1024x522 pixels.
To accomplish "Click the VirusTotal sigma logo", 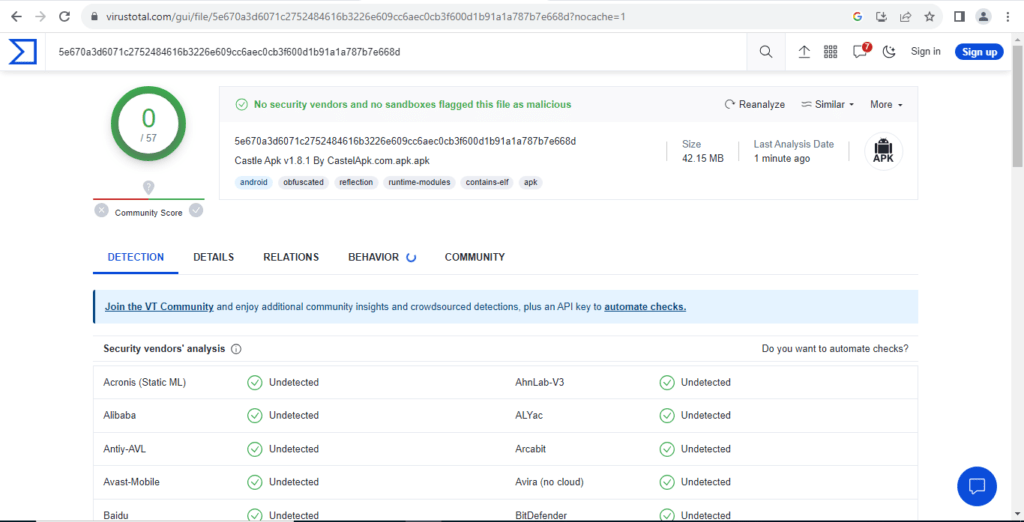I will 22,52.
